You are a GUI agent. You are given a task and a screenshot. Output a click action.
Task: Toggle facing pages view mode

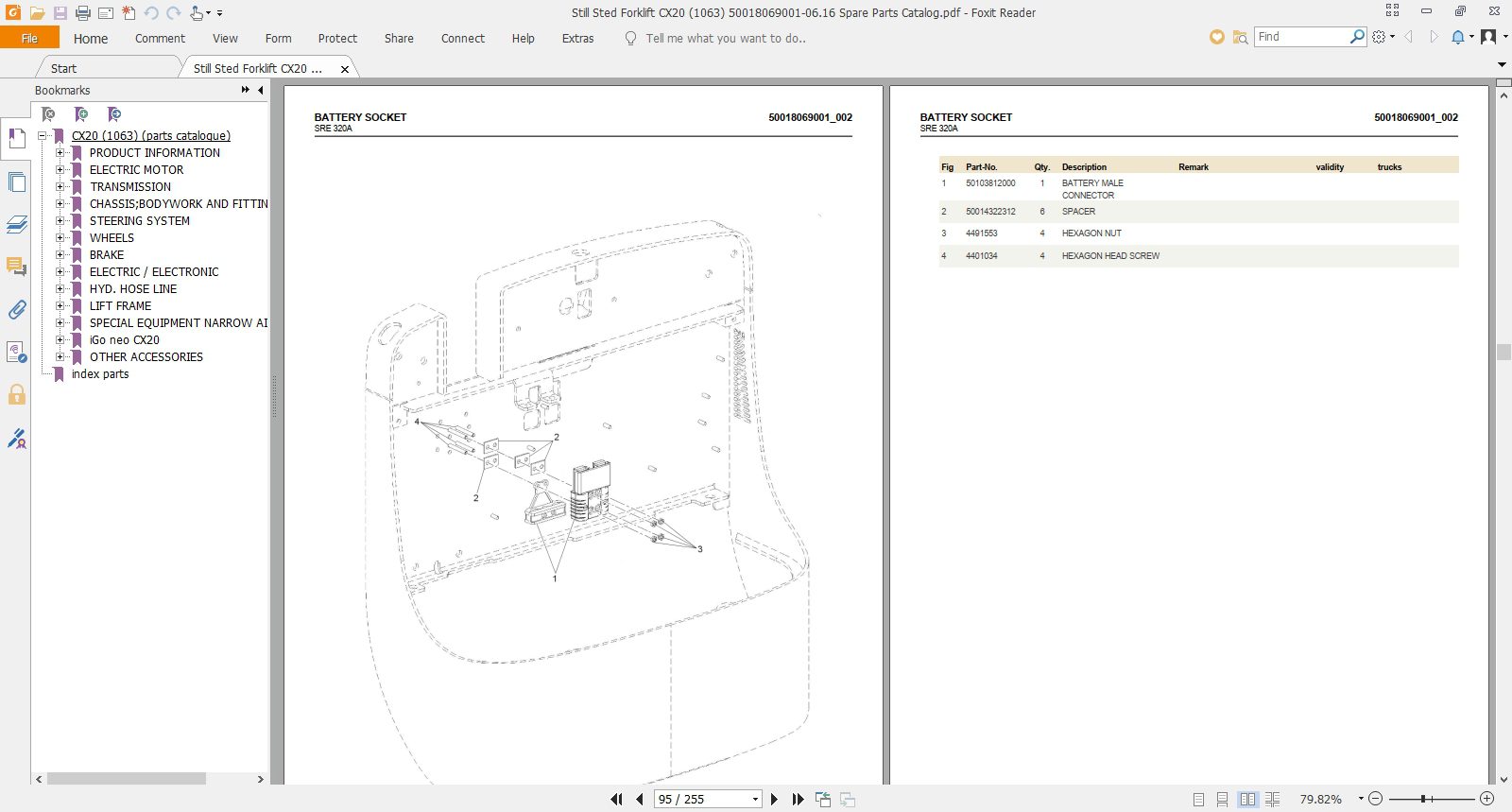pyautogui.click(x=1247, y=800)
